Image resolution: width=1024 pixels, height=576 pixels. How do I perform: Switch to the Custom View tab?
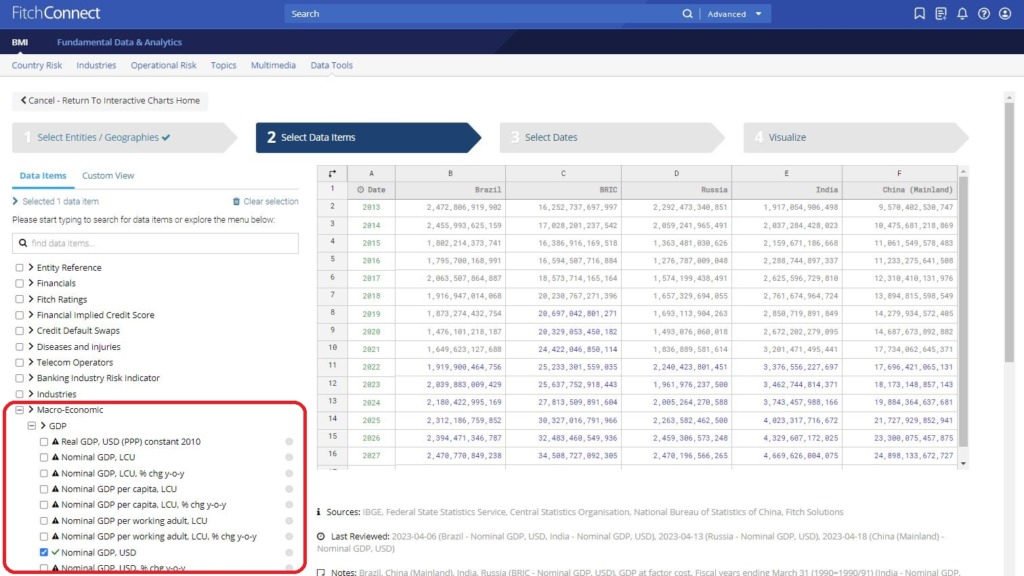(x=108, y=176)
